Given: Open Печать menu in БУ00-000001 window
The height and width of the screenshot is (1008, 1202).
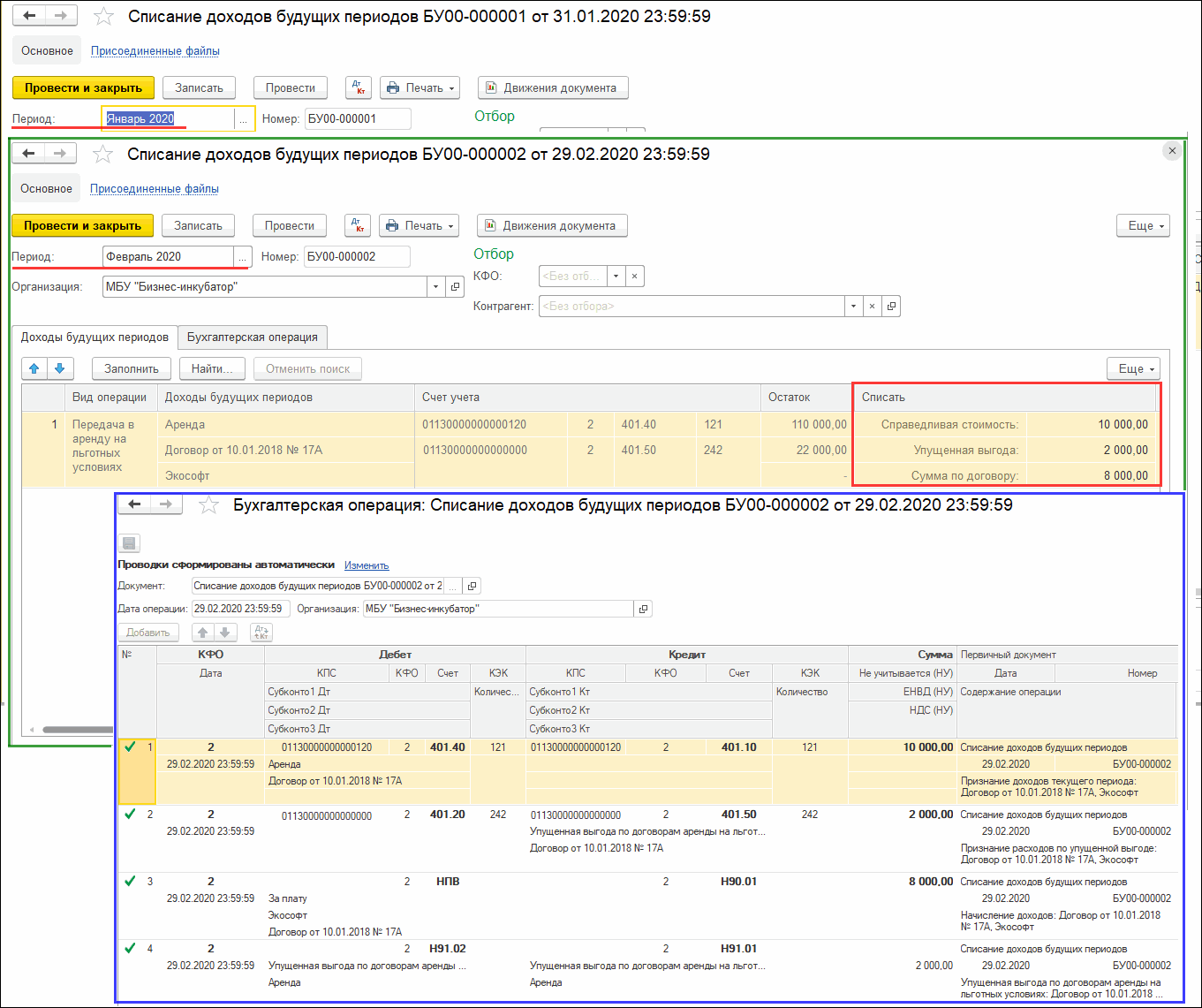Looking at the screenshot, I should coord(420,87).
